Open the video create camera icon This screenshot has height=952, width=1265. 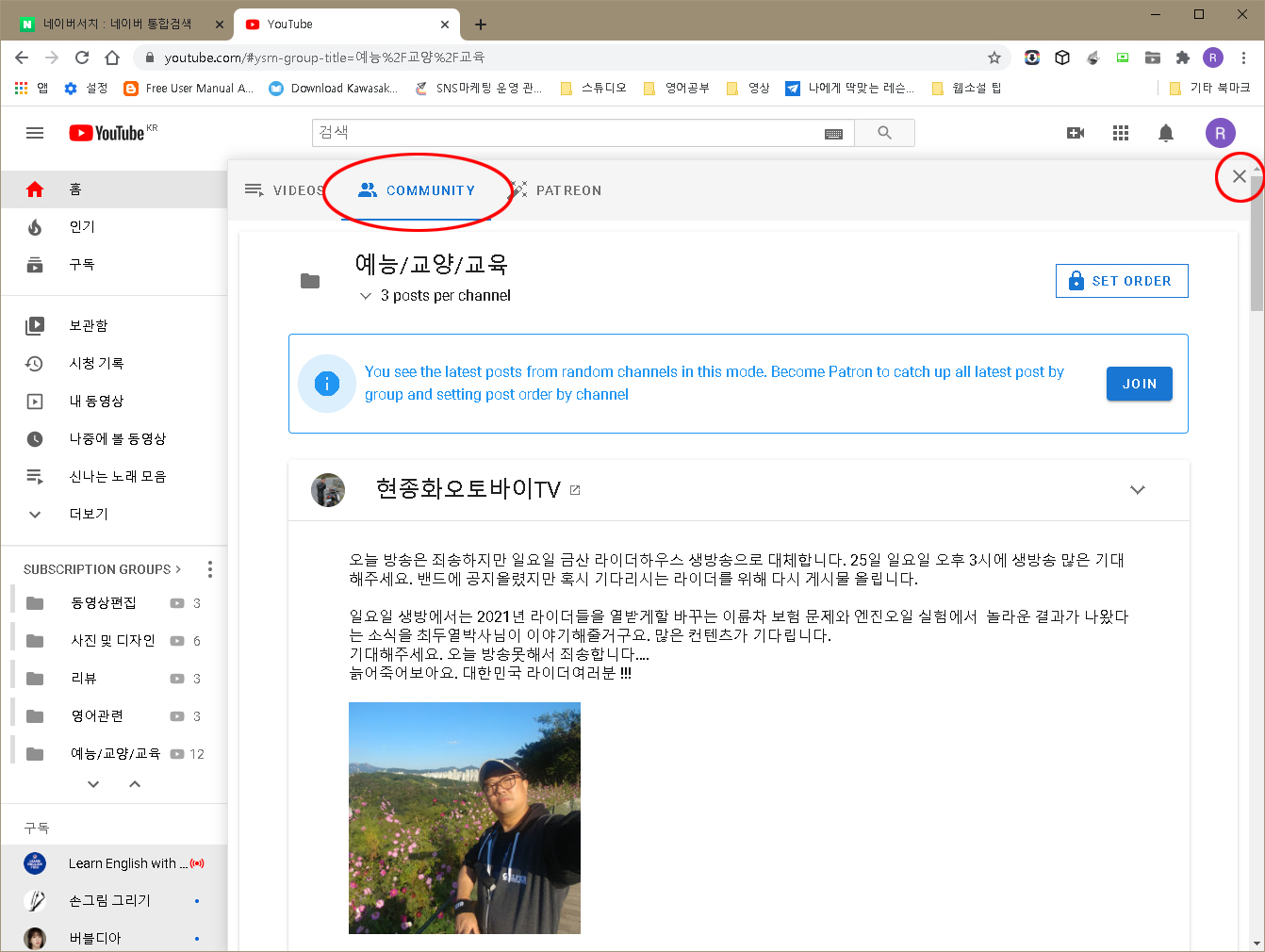1076,133
